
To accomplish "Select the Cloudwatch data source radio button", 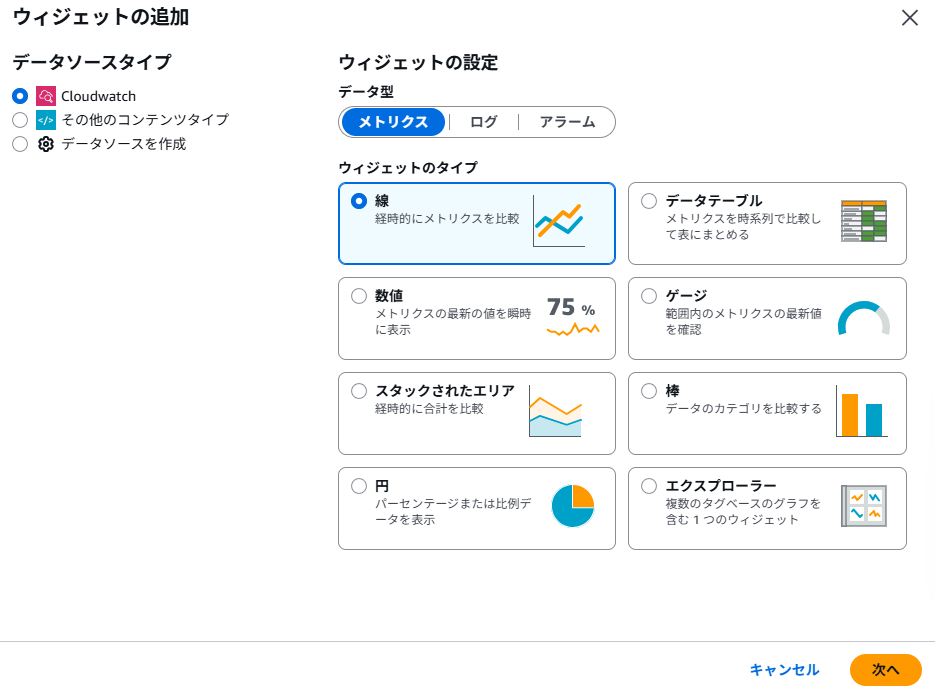I will 20,96.
